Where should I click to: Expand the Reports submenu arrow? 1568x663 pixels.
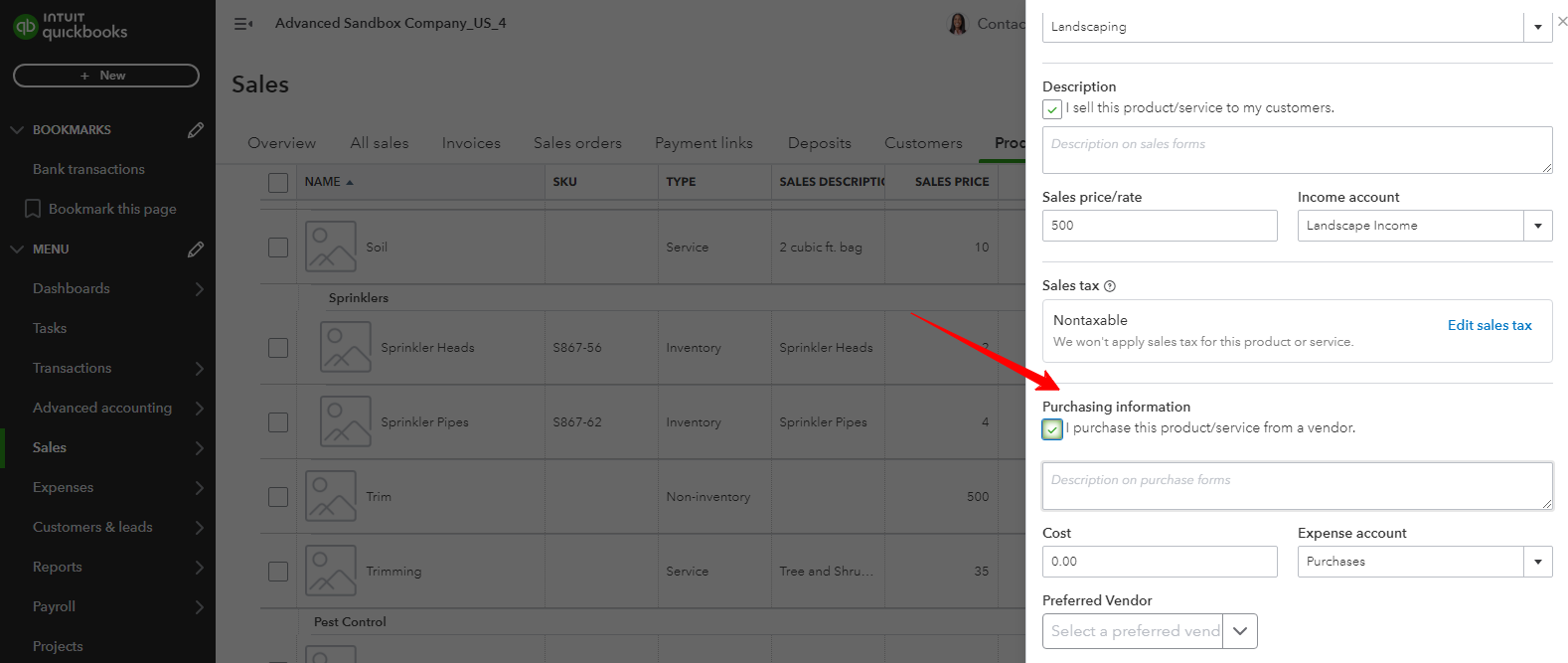click(x=199, y=568)
